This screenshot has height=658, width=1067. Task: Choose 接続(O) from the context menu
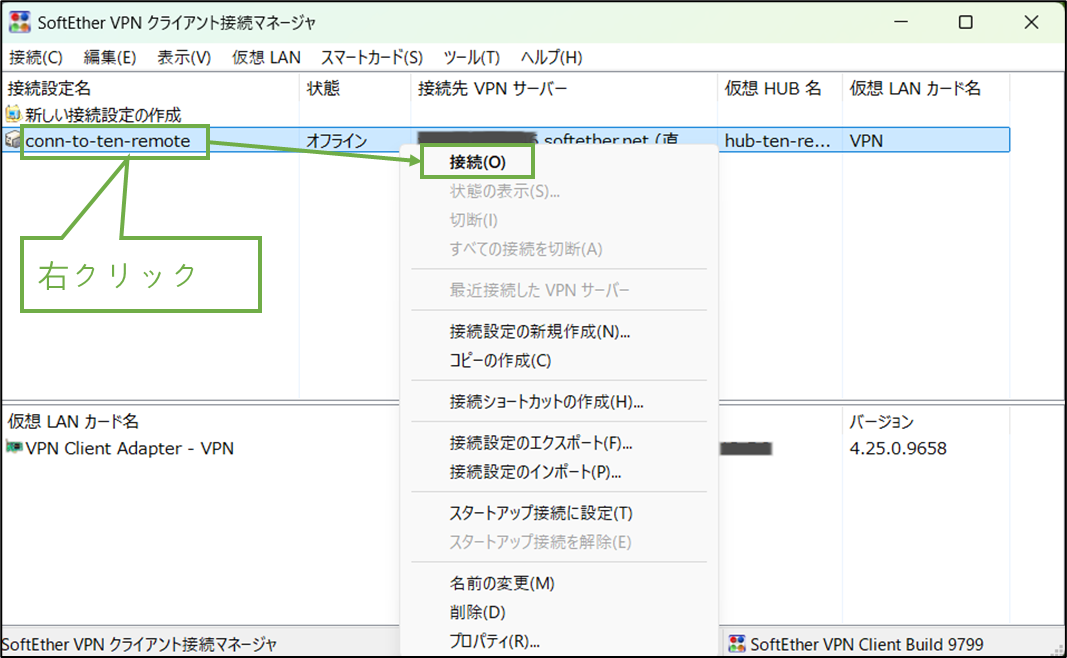(477, 163)
